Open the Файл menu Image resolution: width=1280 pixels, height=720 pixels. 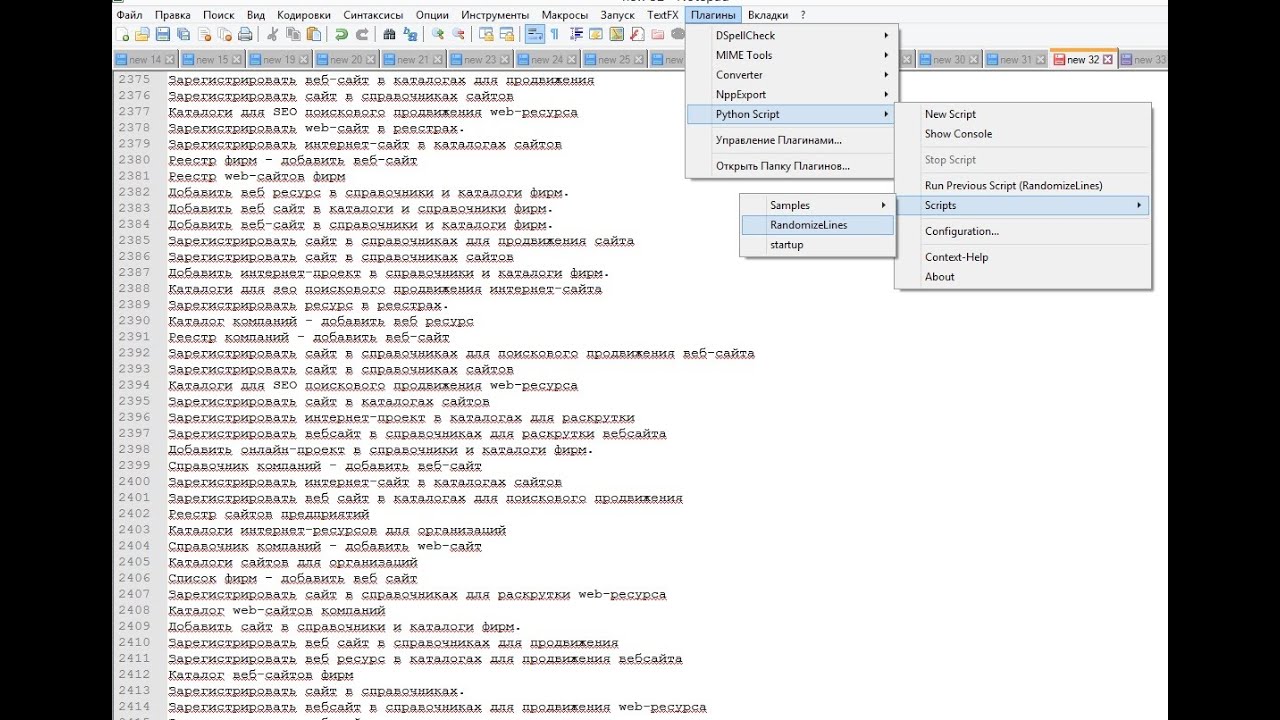(x=129, y=15)
